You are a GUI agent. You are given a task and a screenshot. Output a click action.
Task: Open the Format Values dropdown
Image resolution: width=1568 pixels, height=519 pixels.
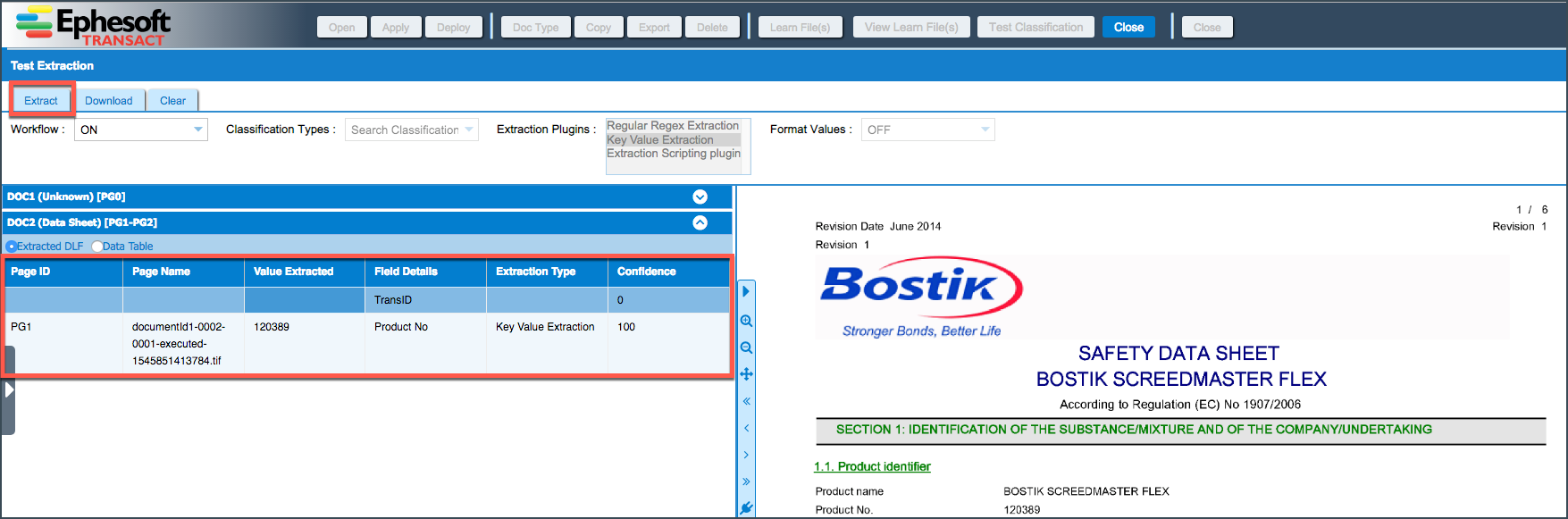(x=927, y=130)
